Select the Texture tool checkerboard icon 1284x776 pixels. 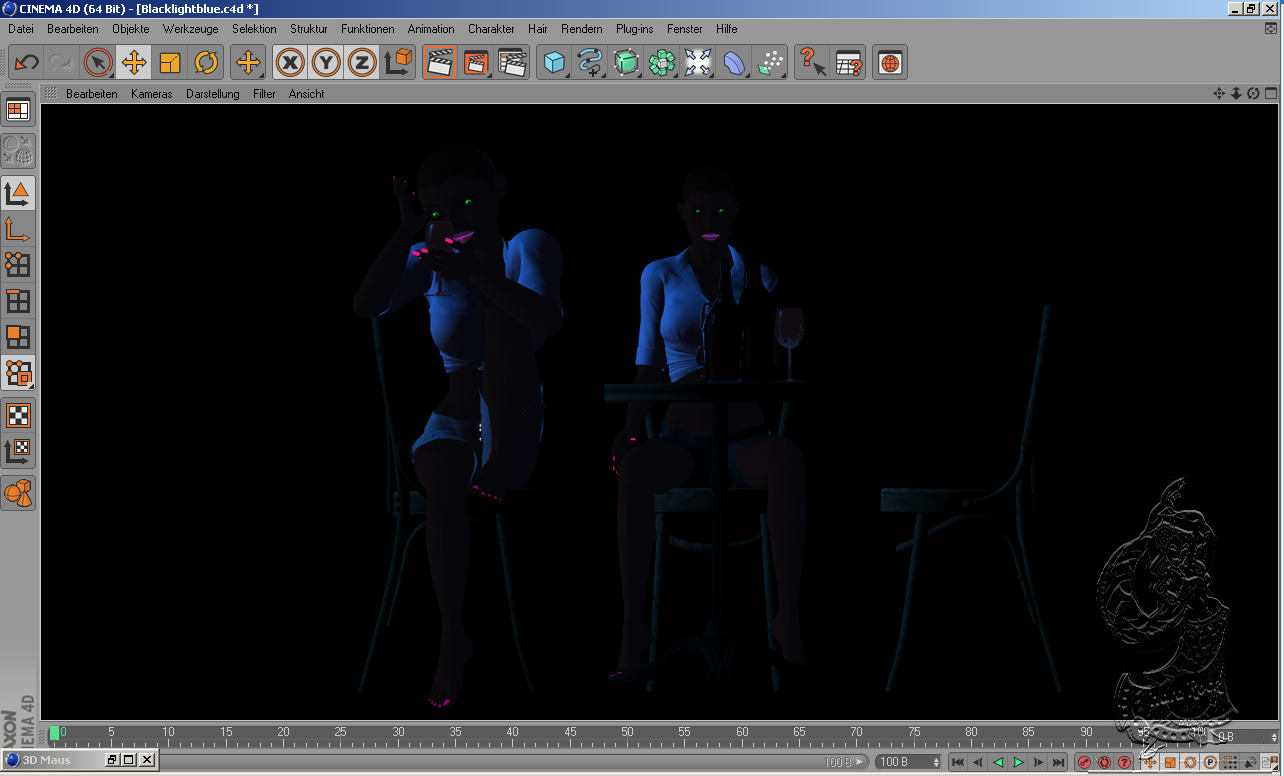pyautogui.click(x=18, y=415)
